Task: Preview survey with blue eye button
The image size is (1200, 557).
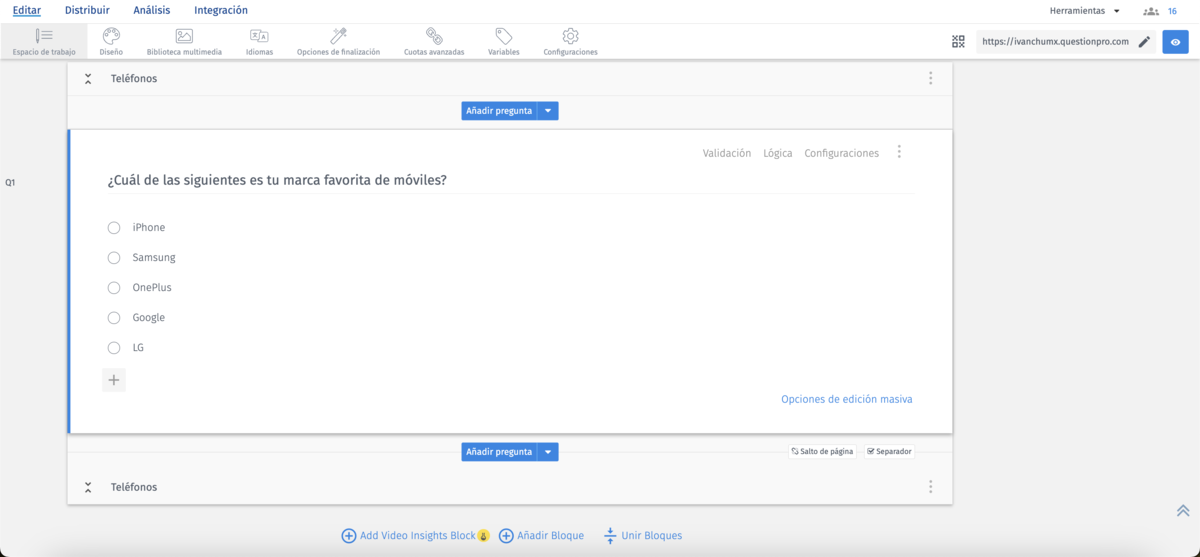Action: tap(1175, 42)
